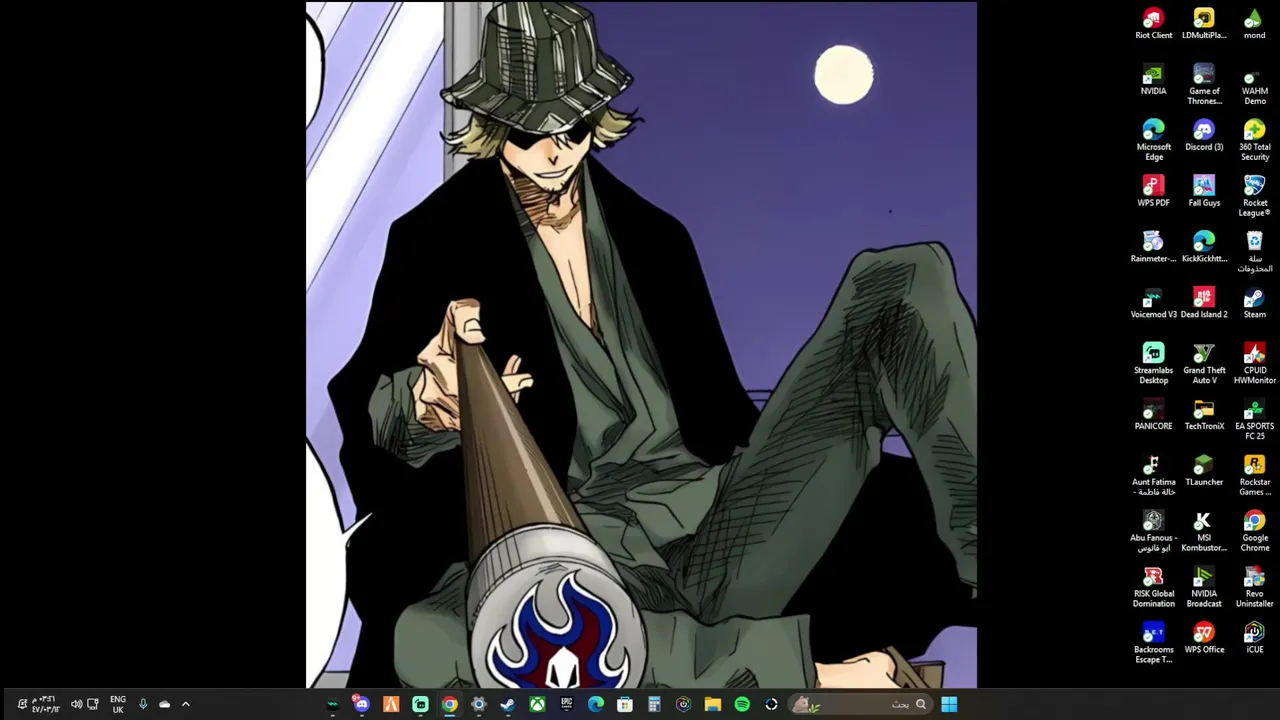
Task: Open Steam from the taskbar
Action: coord(508,704)
